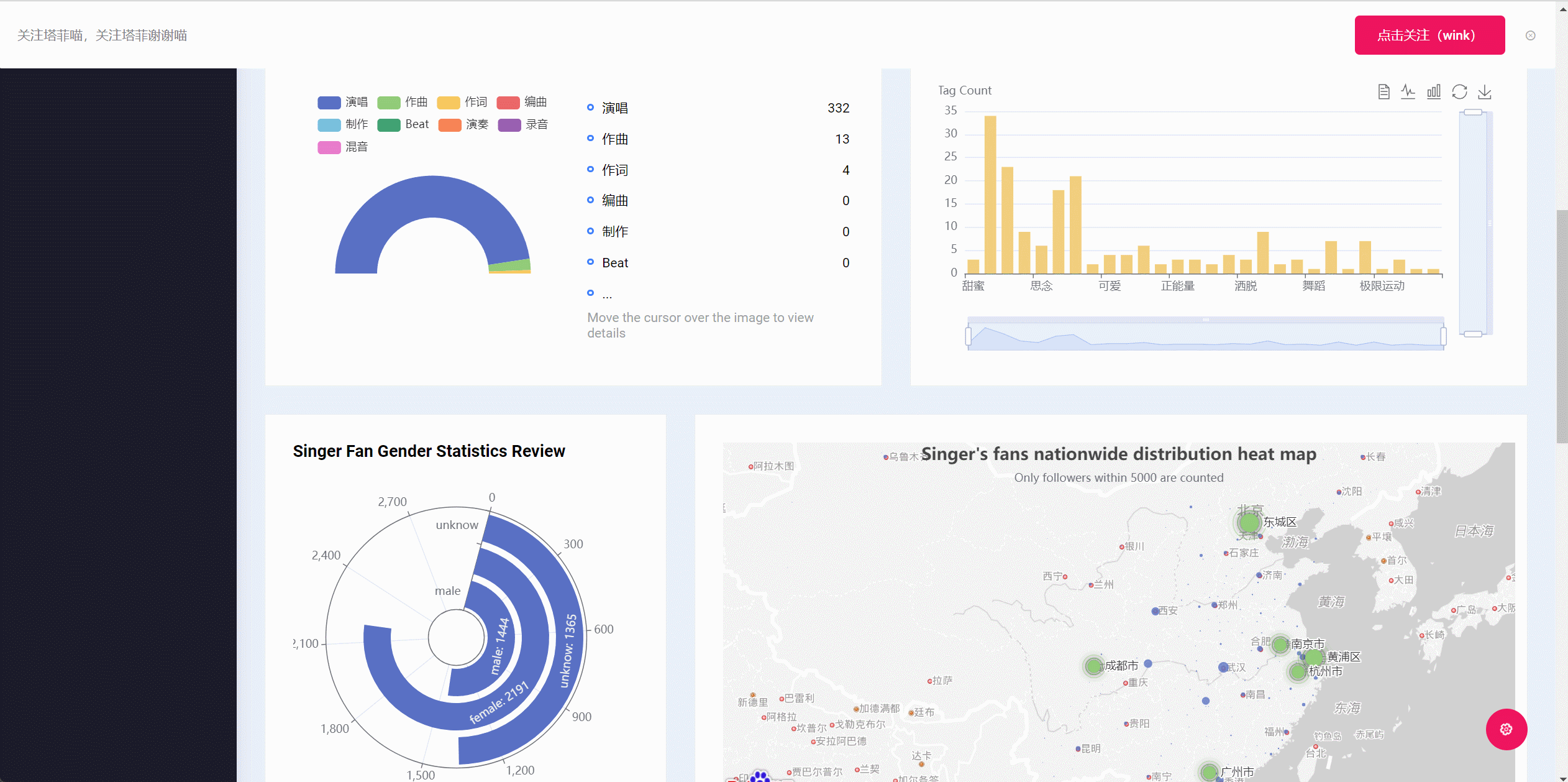Expand the ellipsis list item
The width and height of the screenshot is (1568, 782).
pyautogui.click(x=606, y=293)
